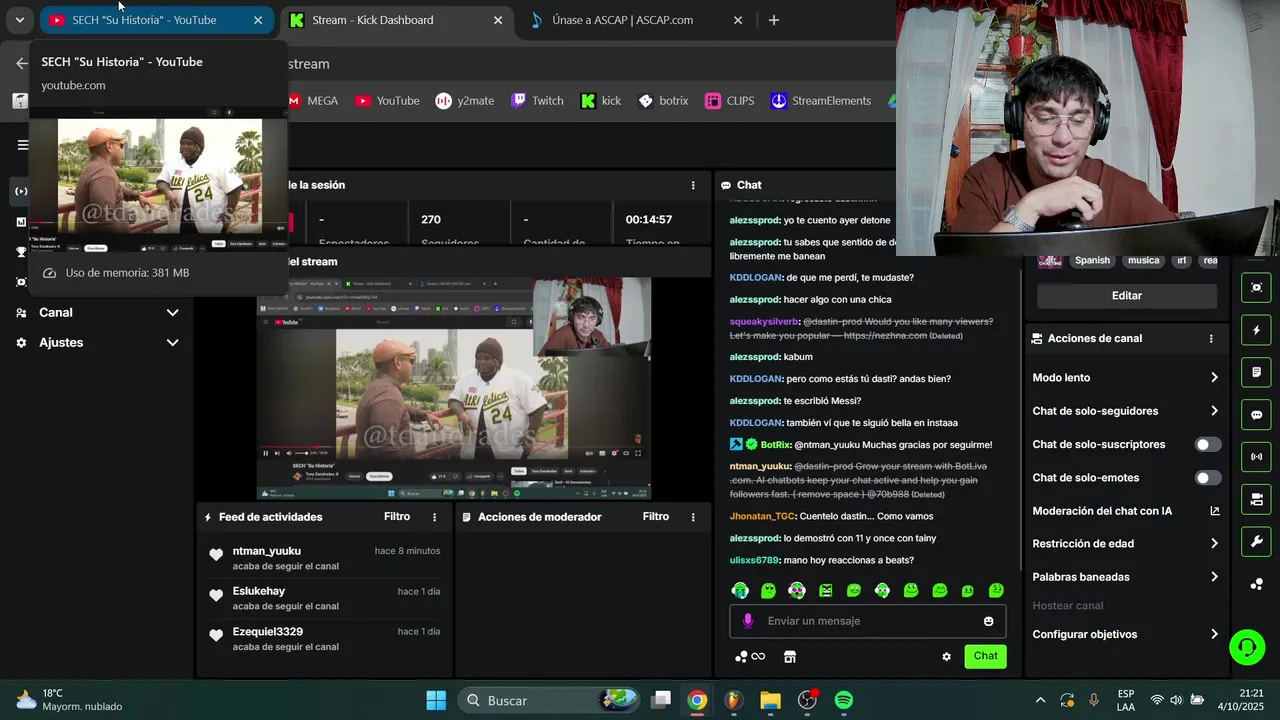Click the wrench tools icon in right rail
Screen dimensions: 1280x720
tap(1257, 542)
